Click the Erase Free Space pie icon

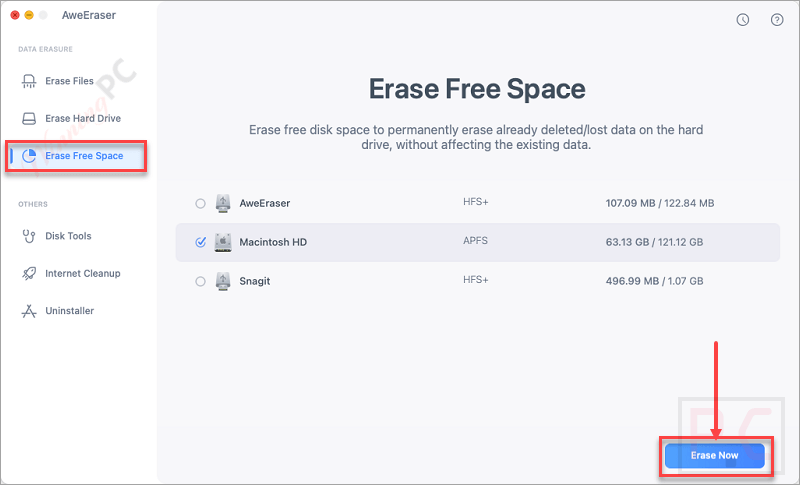[29, 156]
